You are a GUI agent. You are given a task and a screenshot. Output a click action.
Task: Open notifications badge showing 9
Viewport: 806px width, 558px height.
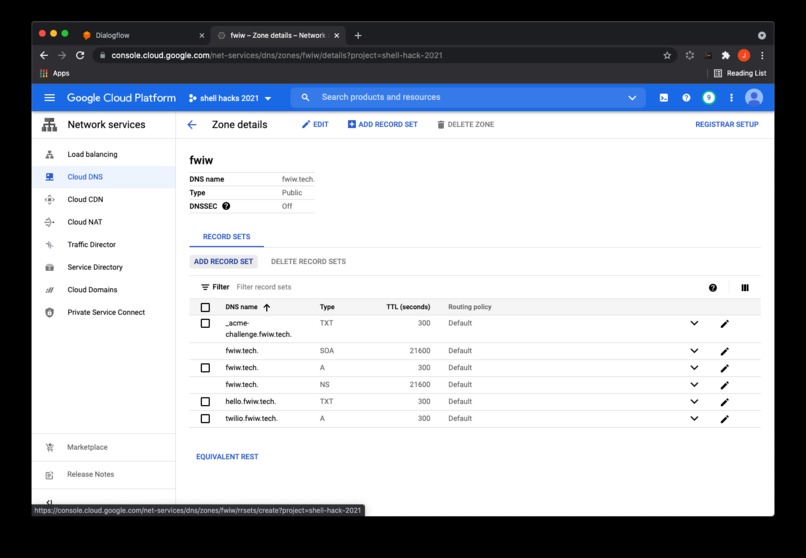coord(709,98)
